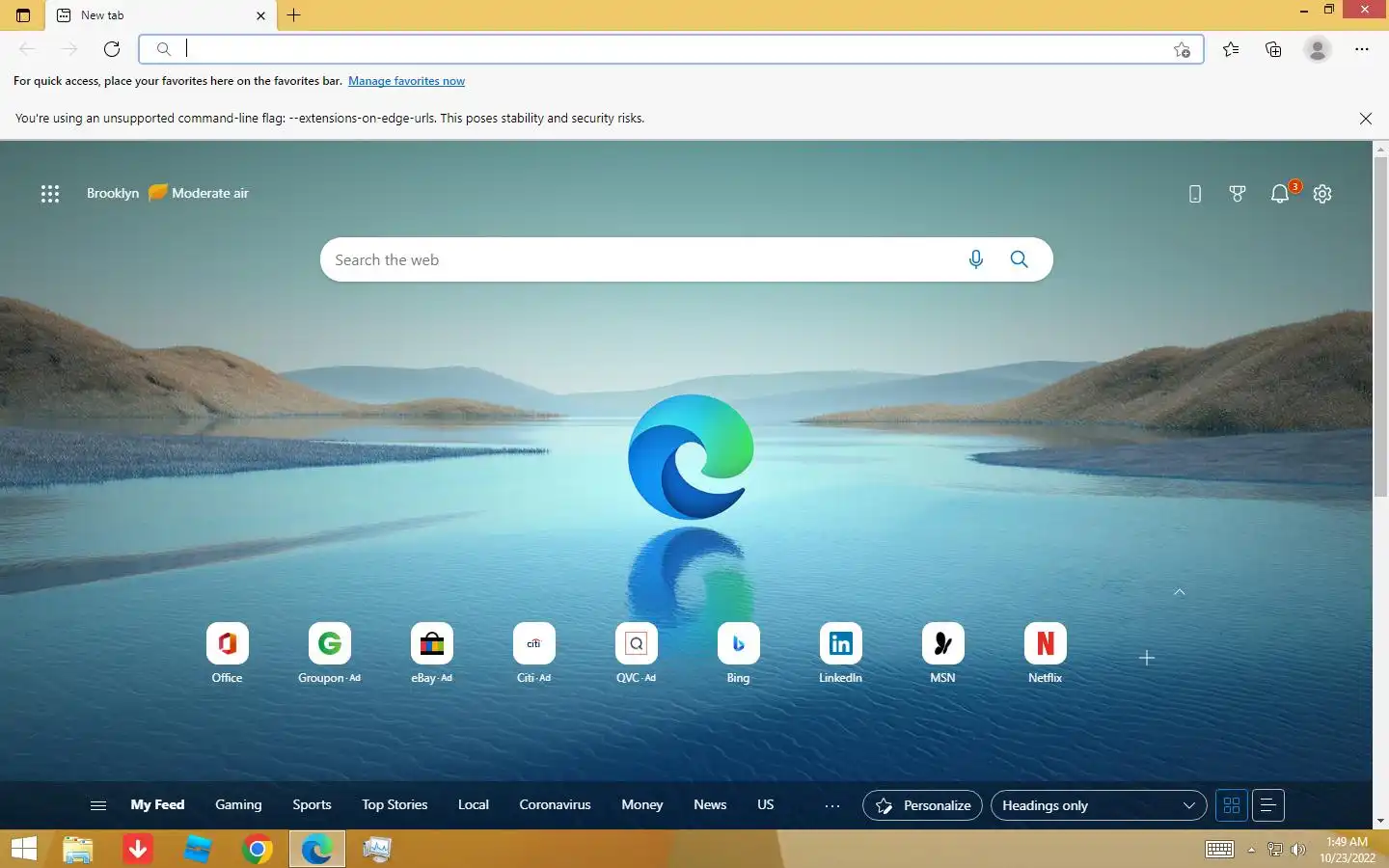This screenshot has height=868, width=1389.
Task: Start voice search with microphone icon
Action: tap(976, 259)
